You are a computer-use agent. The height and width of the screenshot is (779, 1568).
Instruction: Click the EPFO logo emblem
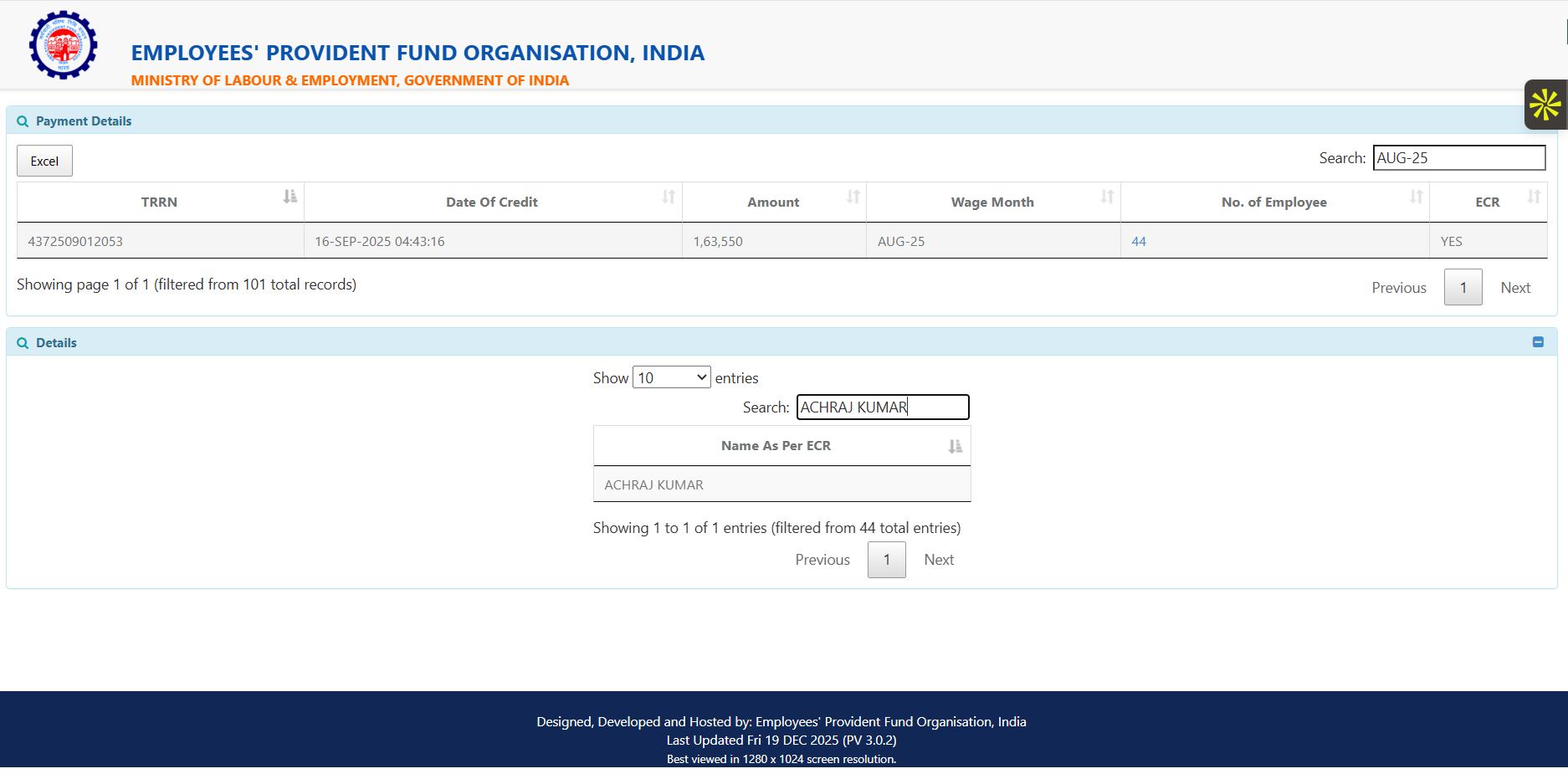63,45
